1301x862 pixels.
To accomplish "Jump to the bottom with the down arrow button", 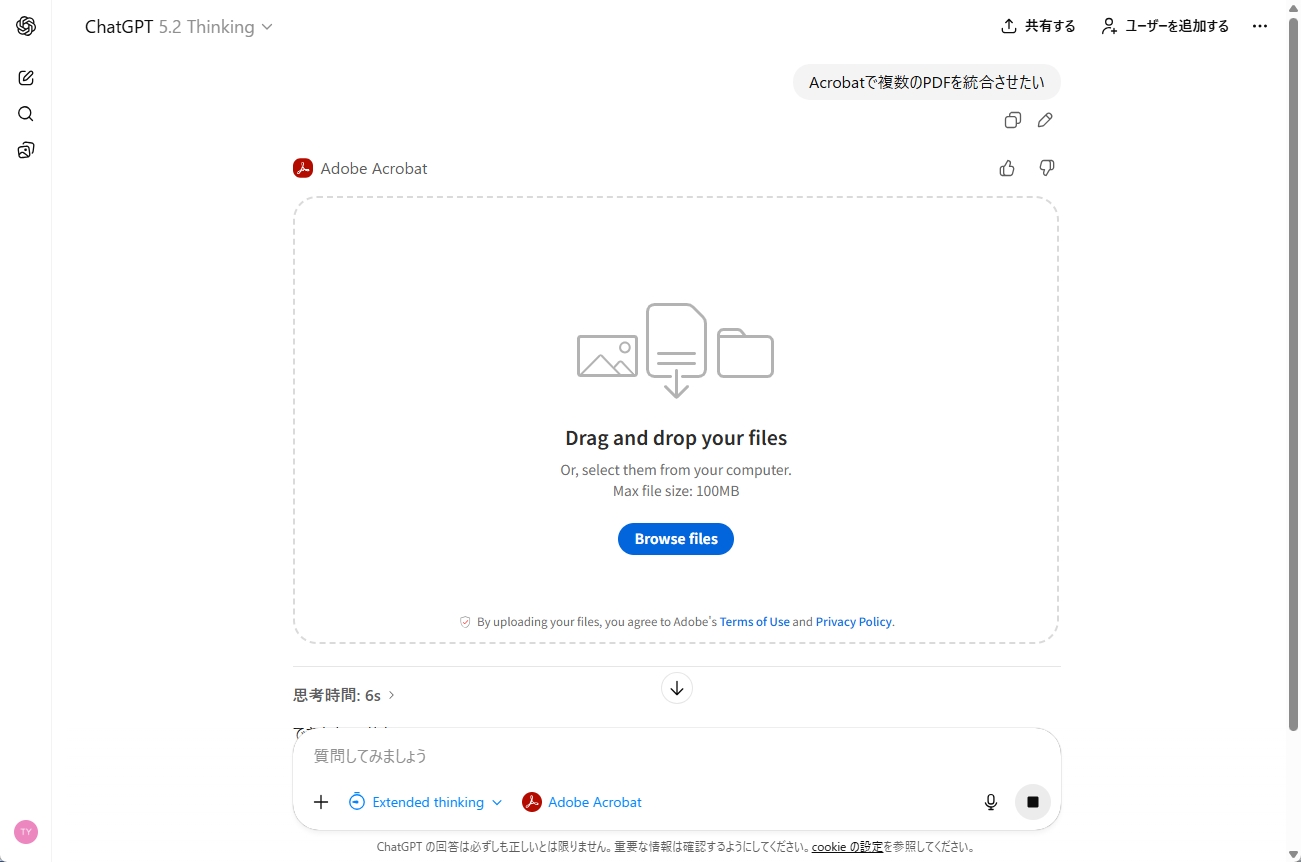I will click(677, 688).
